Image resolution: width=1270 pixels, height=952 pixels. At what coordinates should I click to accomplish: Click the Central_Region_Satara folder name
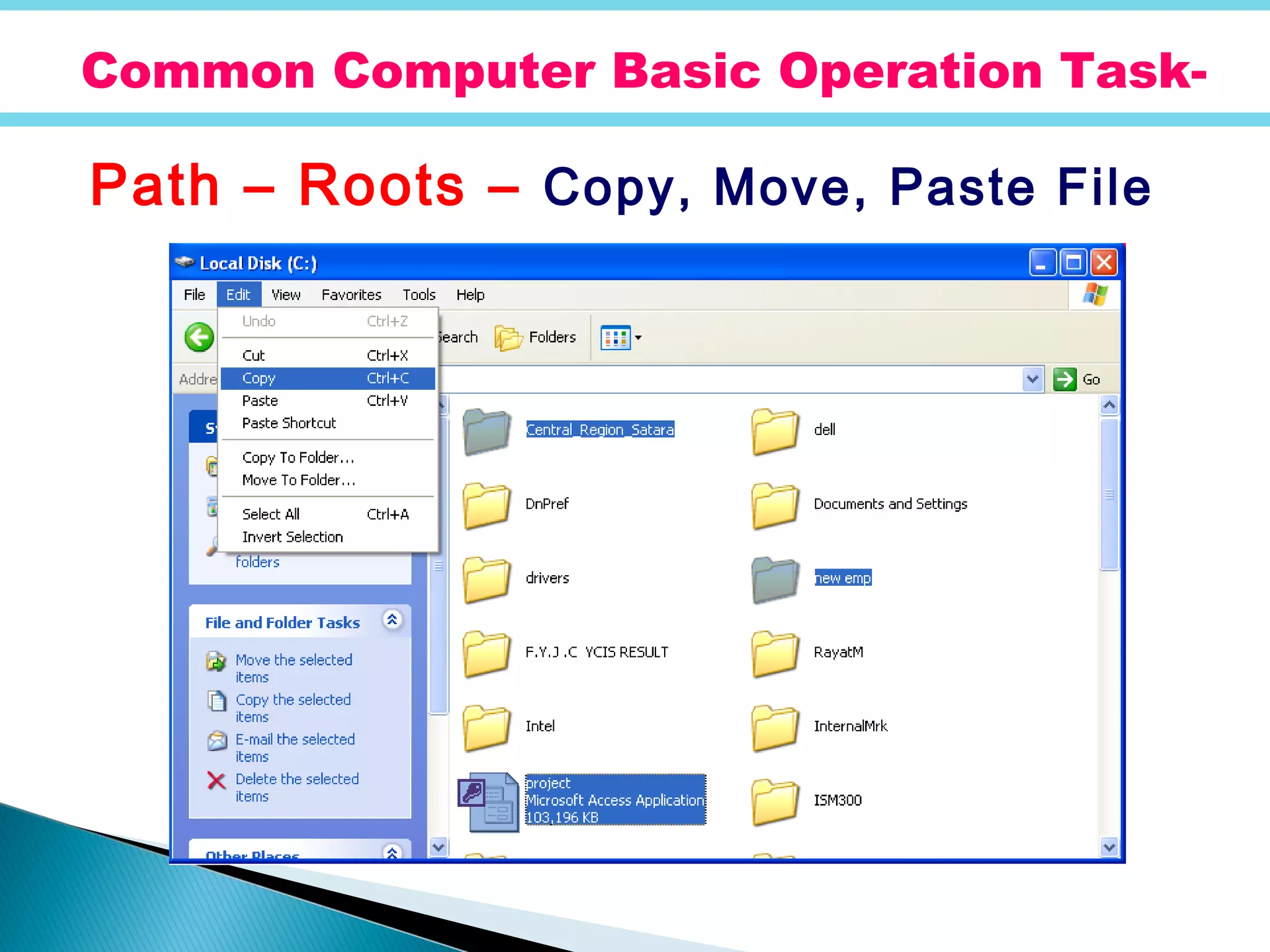(600, 430)
